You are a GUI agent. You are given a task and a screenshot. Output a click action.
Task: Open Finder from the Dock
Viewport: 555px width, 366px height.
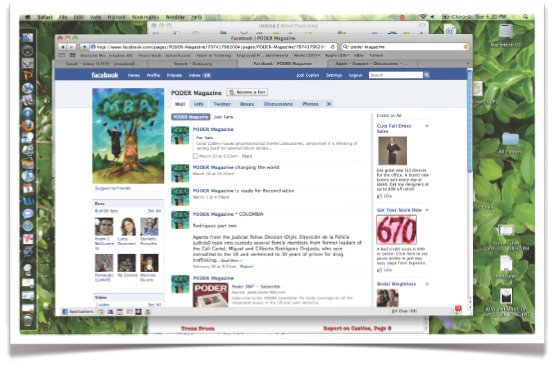point(28,38)
